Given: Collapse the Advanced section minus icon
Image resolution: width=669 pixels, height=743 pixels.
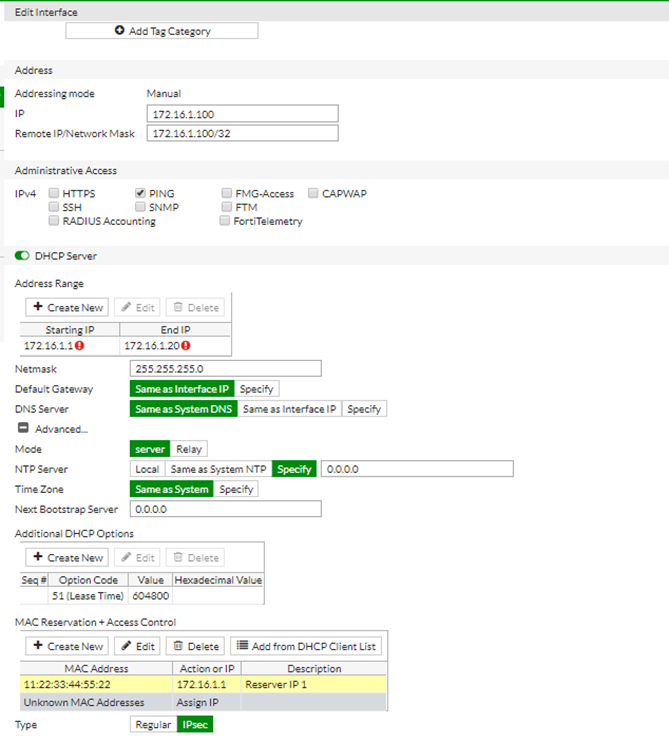Looking at the screenshot, I should tap(23, 428).
